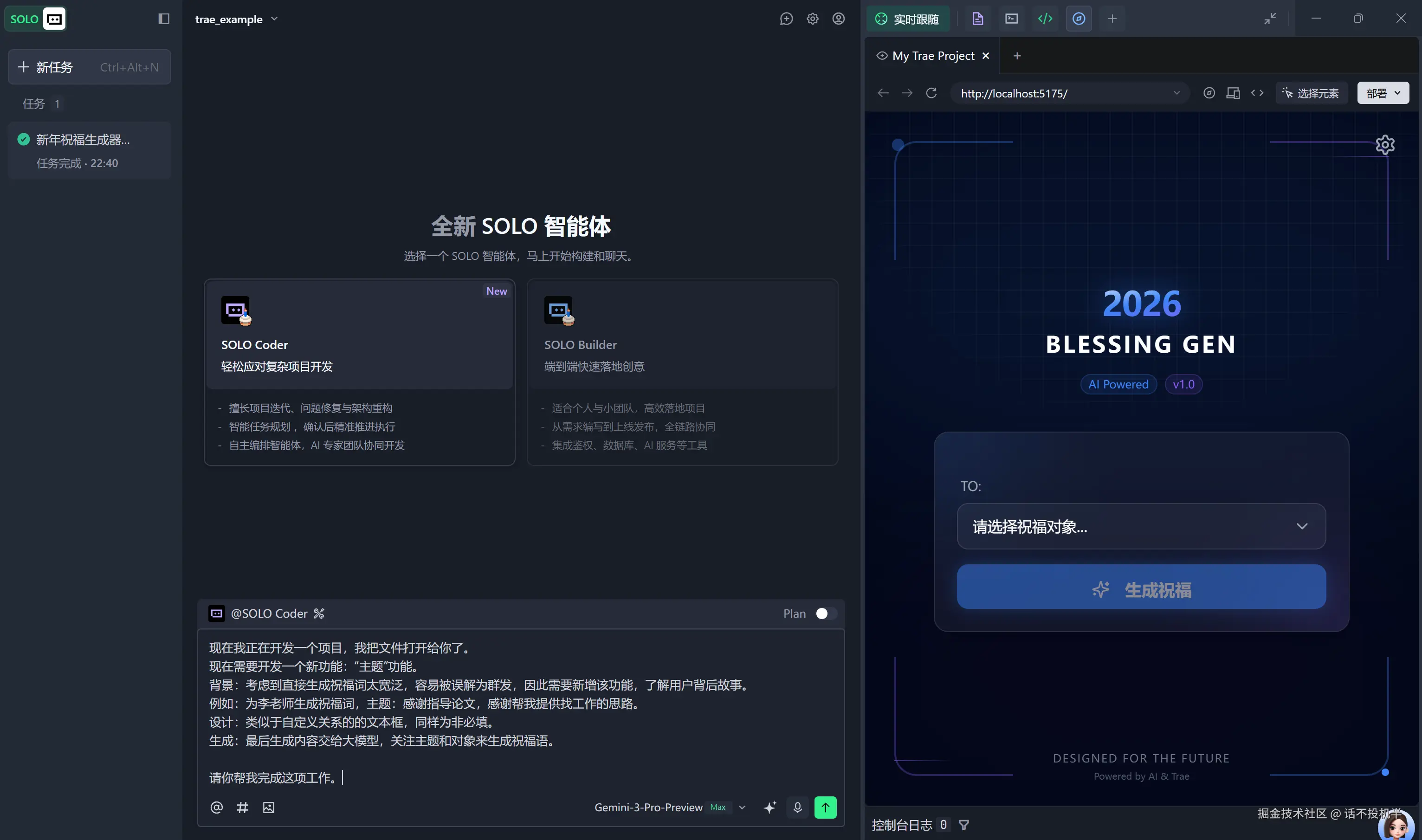Toggle the Plan mode switch
The image size is (1422, 840).
click(x=825, y=614)
